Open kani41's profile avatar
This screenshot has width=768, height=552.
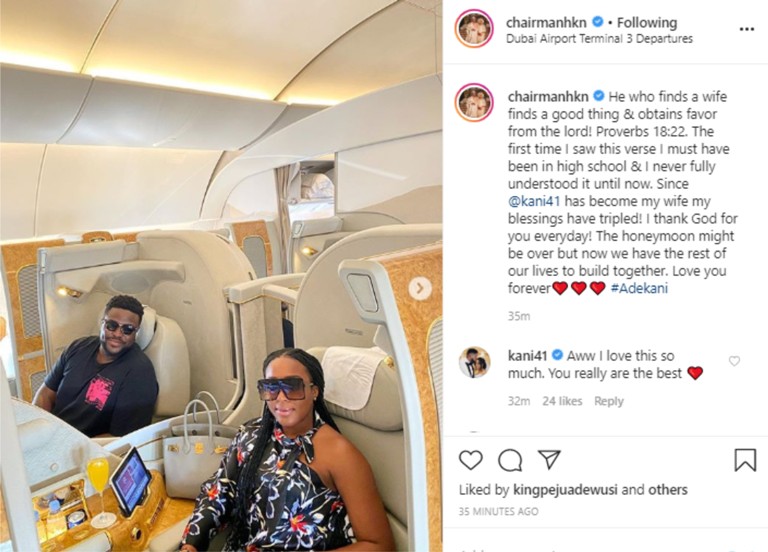474,362
